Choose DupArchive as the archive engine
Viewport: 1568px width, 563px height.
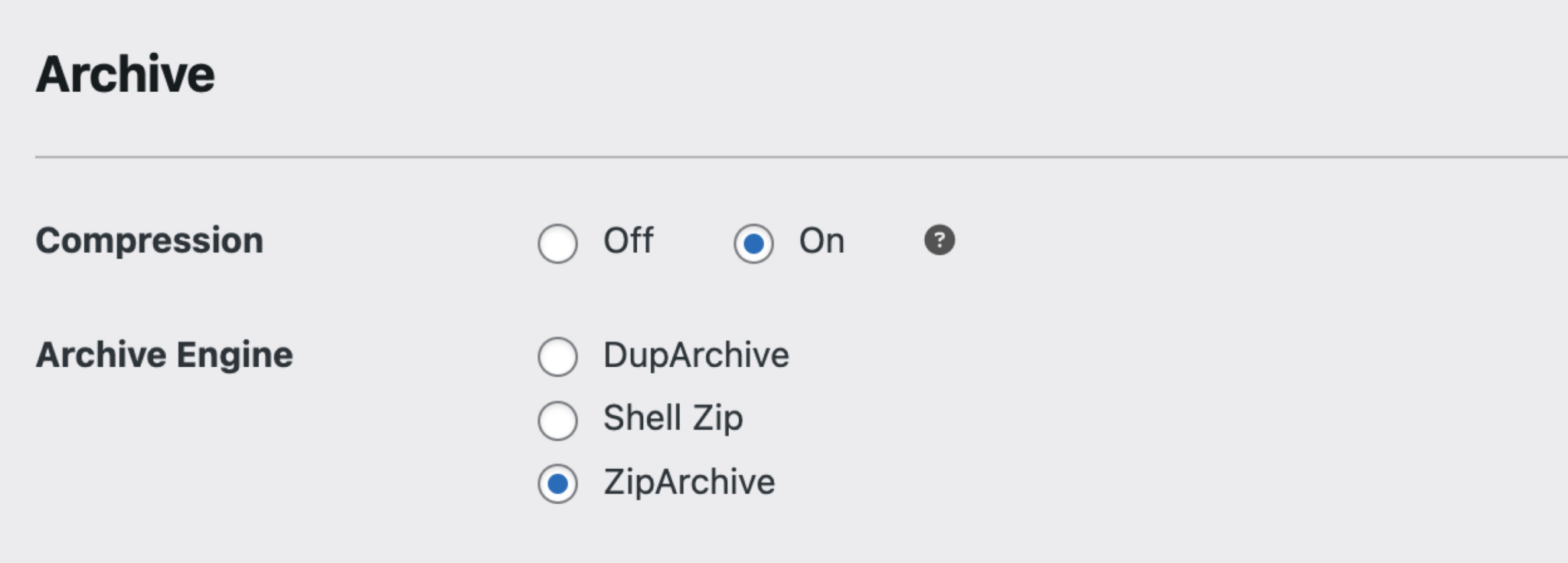[x=557, y=355]
